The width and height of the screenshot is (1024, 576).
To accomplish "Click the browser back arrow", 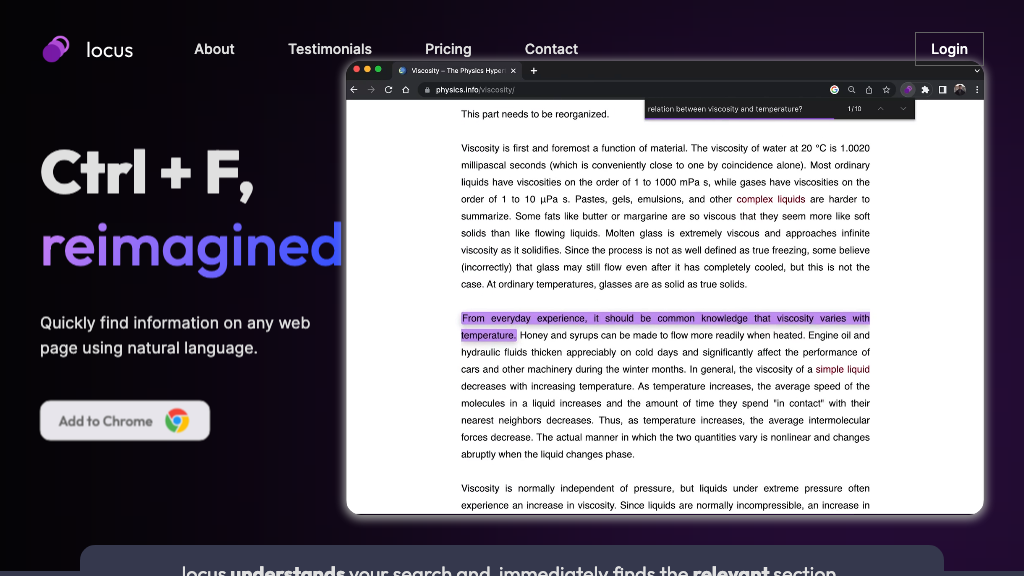I will pos(354,90).
